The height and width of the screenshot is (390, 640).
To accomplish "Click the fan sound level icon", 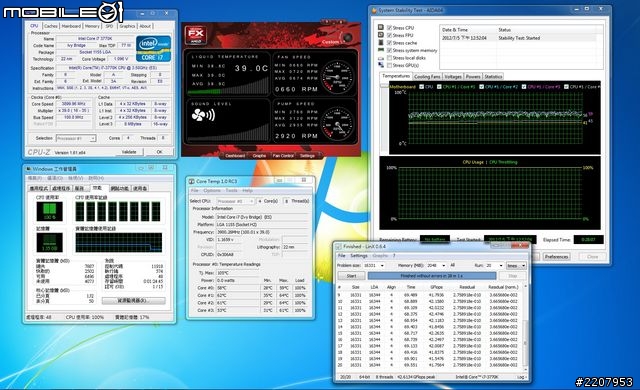I will click(x=203, y=115).
